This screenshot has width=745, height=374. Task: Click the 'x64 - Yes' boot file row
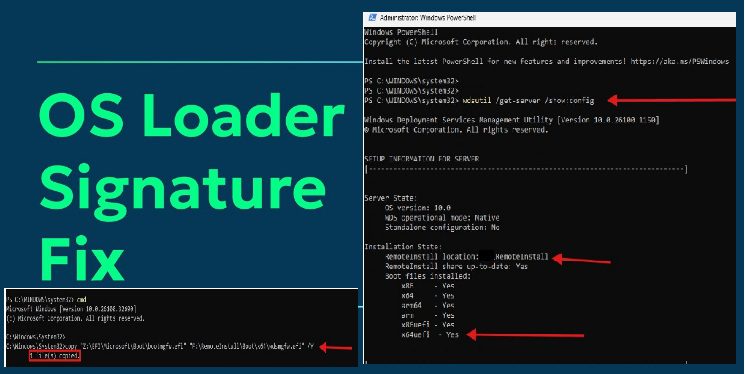428,296
